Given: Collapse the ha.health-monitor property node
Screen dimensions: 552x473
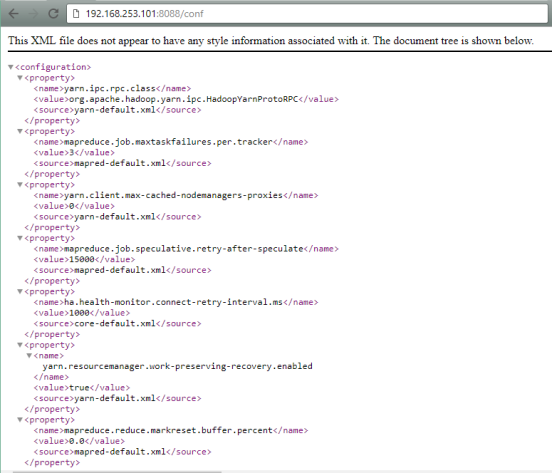Looking at the screenshot, I should (20, 292).
